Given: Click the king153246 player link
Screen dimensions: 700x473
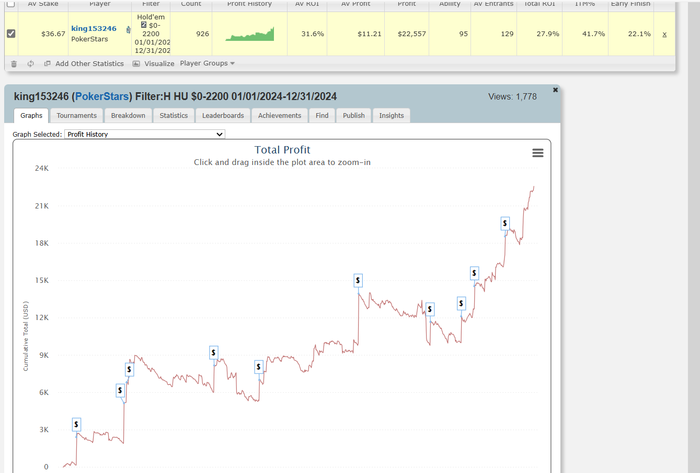Looking at the screenshot, I should pyautogui.click(x=94, y=29).
